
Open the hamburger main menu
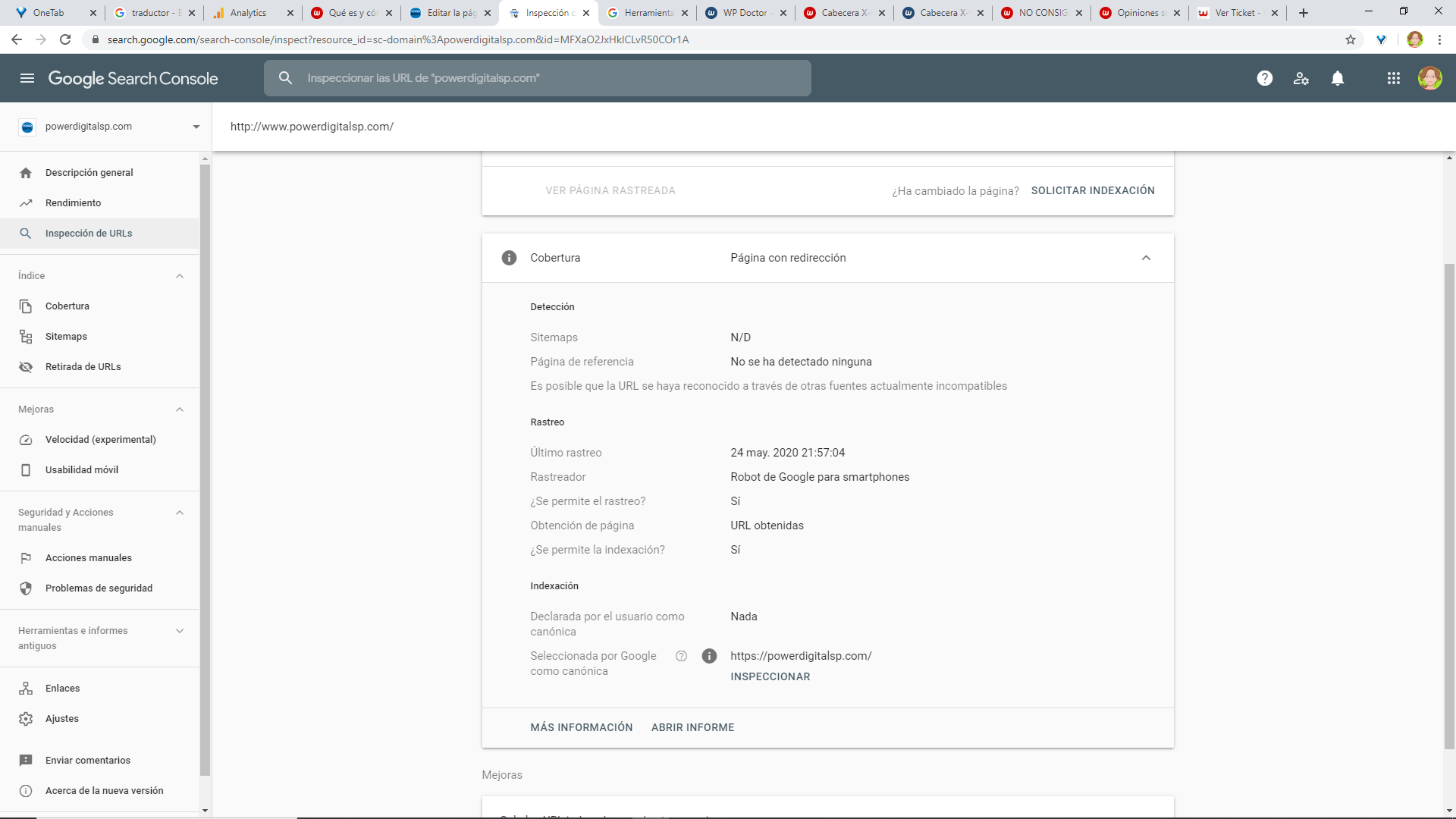tap(27, 78)
